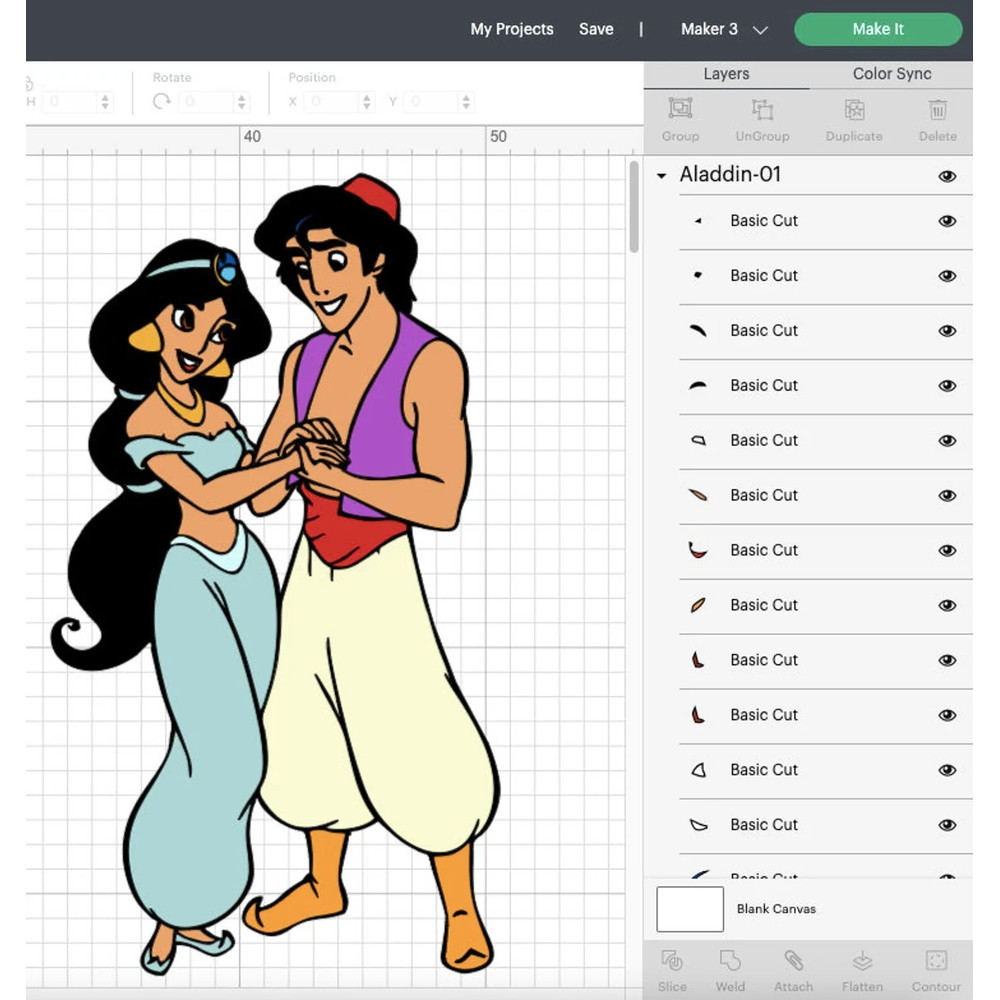Hide the bottom Basic Cut layer

pos(946,875)
